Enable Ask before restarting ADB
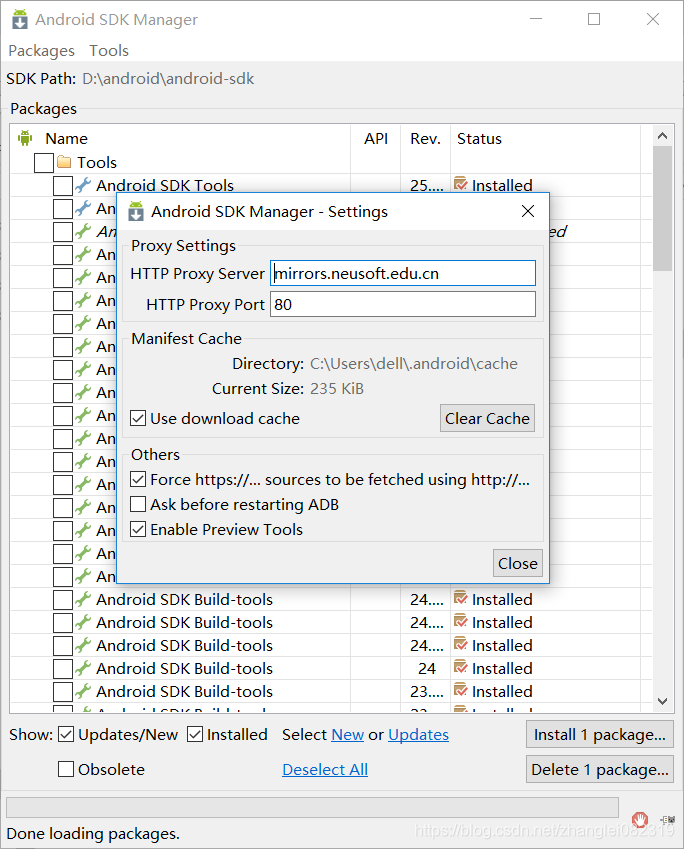This screenshot has width=684, height=849. click(138, 505)
